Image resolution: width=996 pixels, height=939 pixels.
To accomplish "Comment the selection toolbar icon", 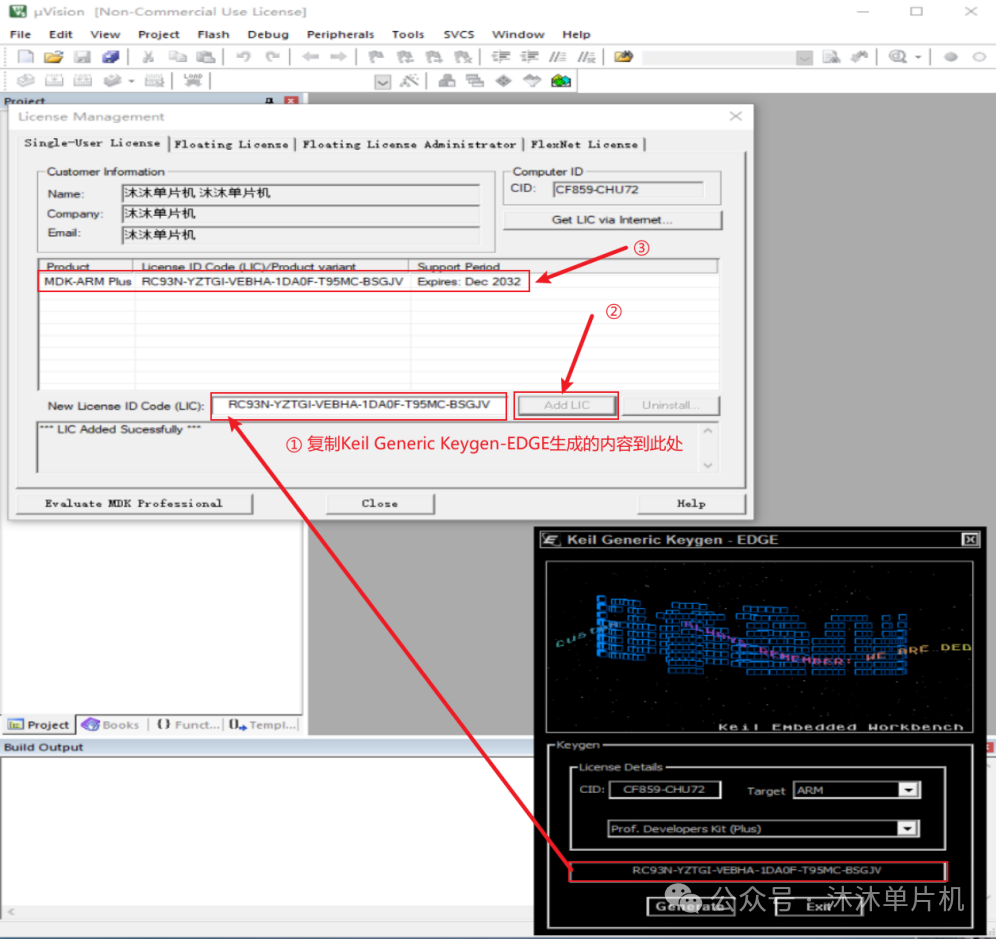I will 558,57.
